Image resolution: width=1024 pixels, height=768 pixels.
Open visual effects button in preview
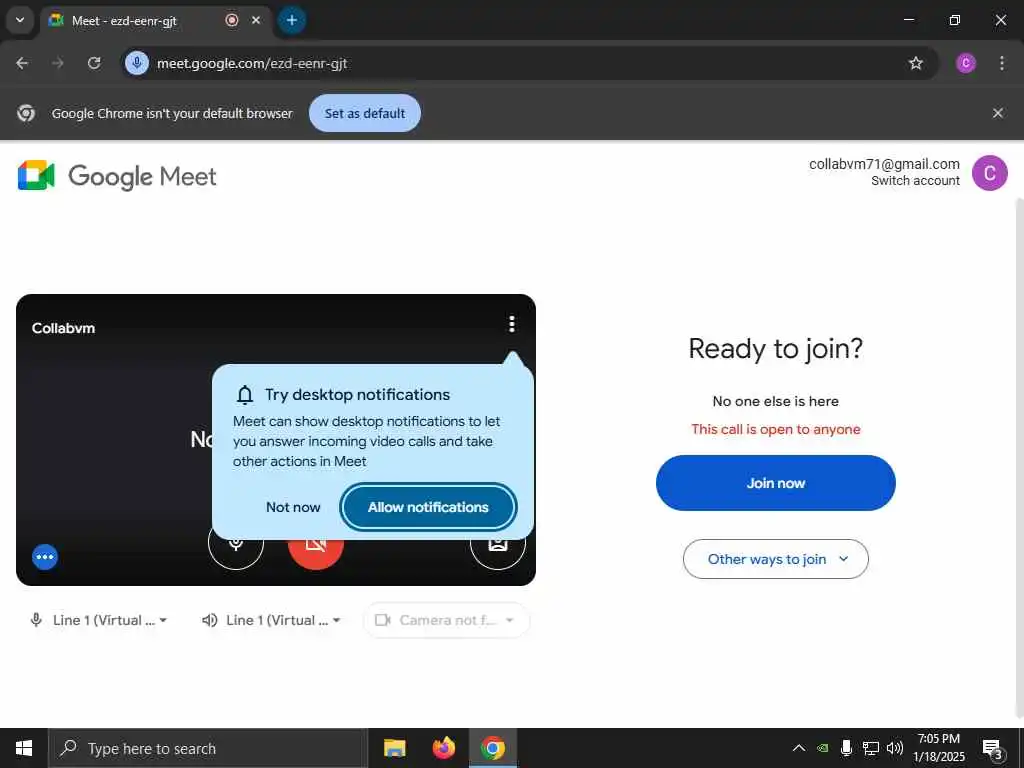click(498, 543)
